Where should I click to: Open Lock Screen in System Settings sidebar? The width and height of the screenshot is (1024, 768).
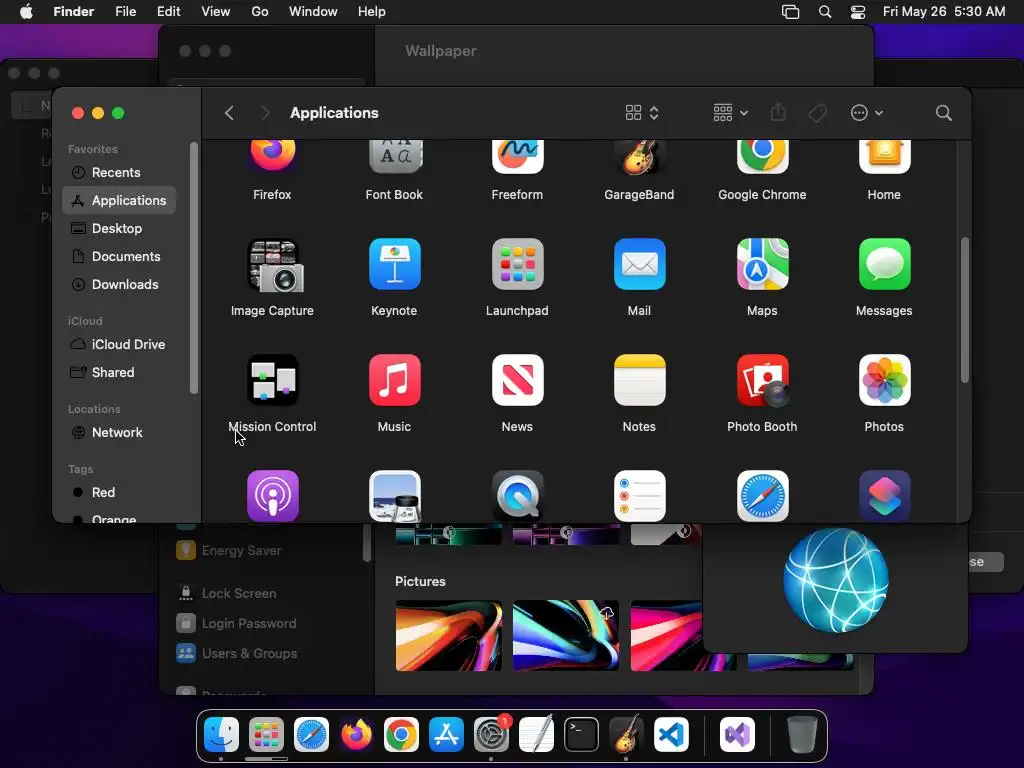click(x=238, y=593)
